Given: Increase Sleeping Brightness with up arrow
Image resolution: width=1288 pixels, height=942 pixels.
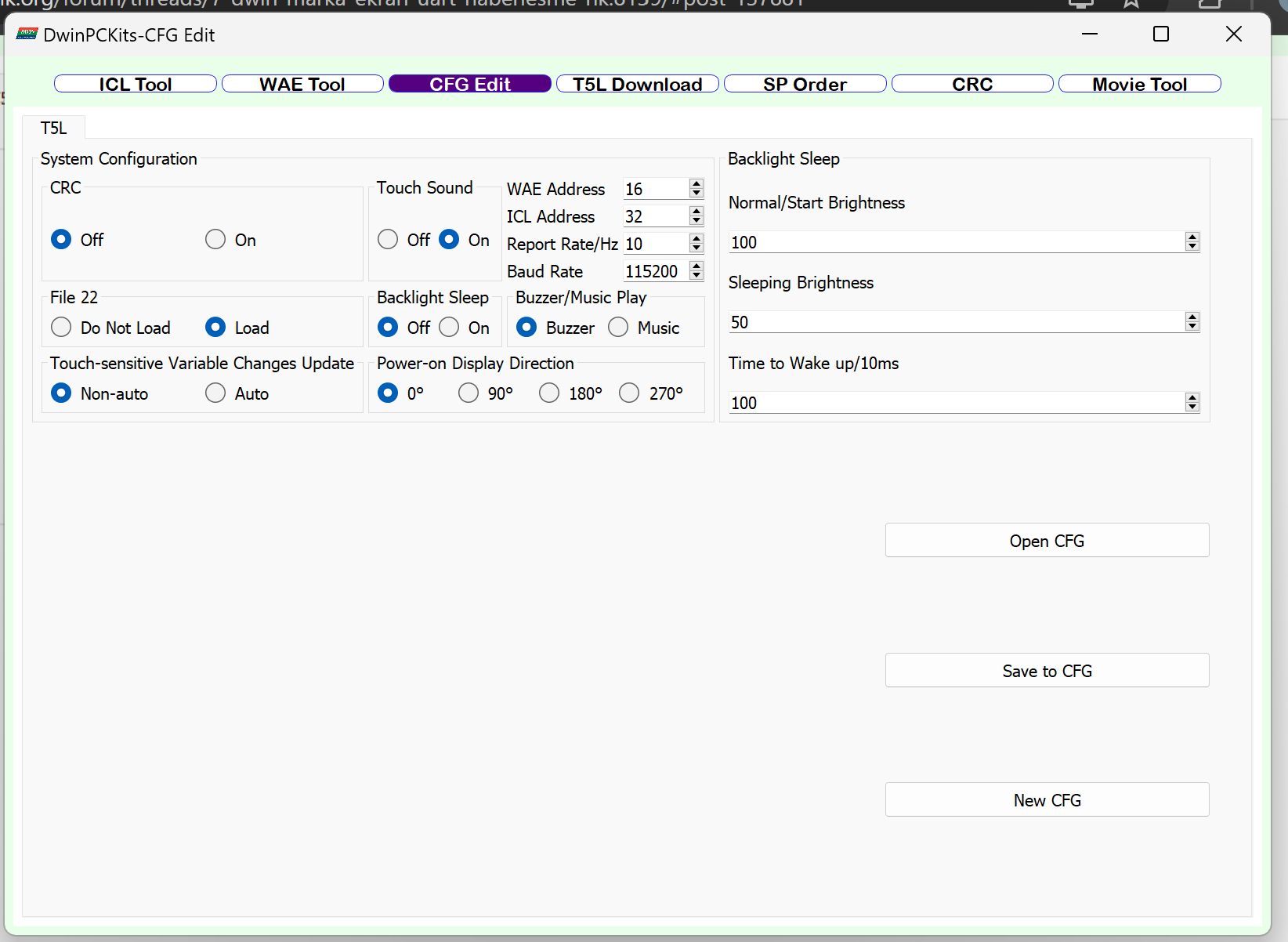Looking at the screenshot, I should click(1192, 317).
